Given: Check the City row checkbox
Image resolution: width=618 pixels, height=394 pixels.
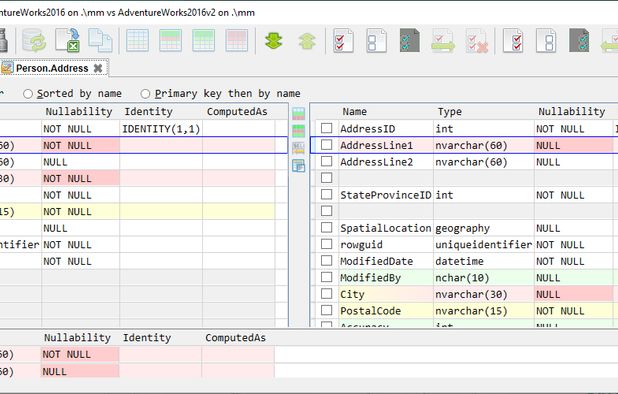Looking at the screenshot, I should pos(326,294).
